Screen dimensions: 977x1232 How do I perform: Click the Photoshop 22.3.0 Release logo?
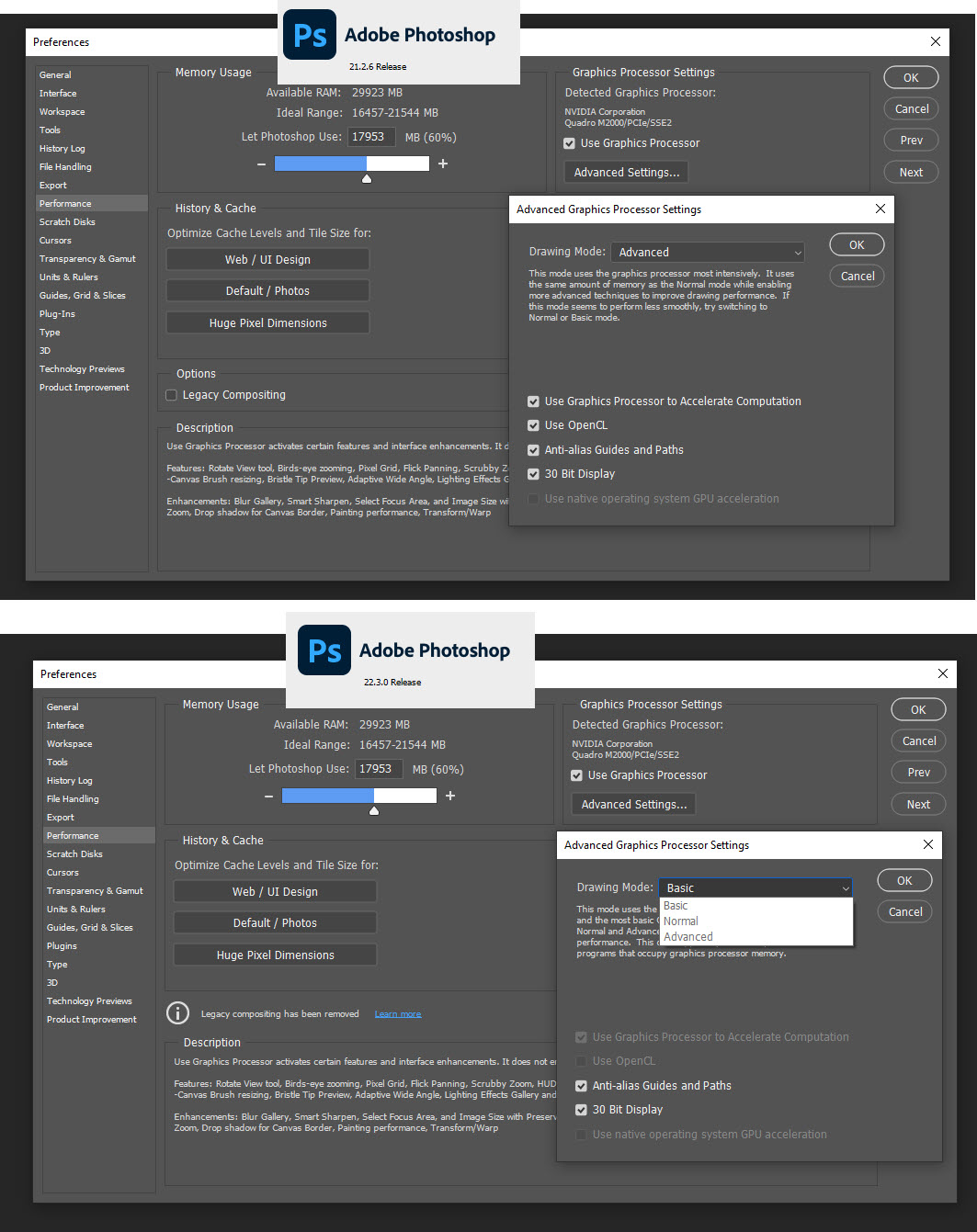(x=324, y=650)
